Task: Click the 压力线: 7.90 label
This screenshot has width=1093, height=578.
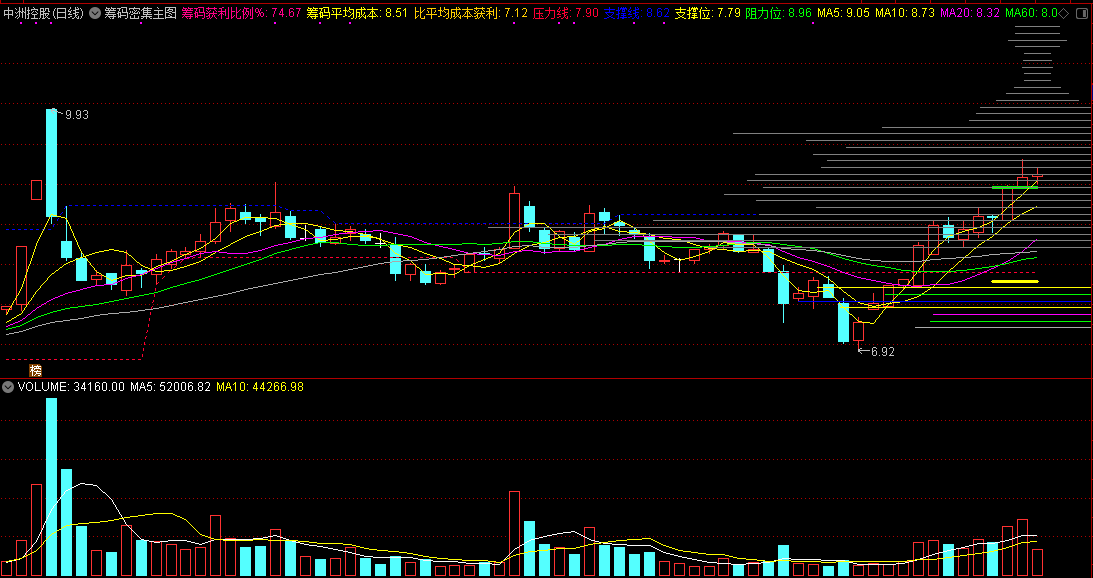Action: pyautogui.click(x=565, y=13)
